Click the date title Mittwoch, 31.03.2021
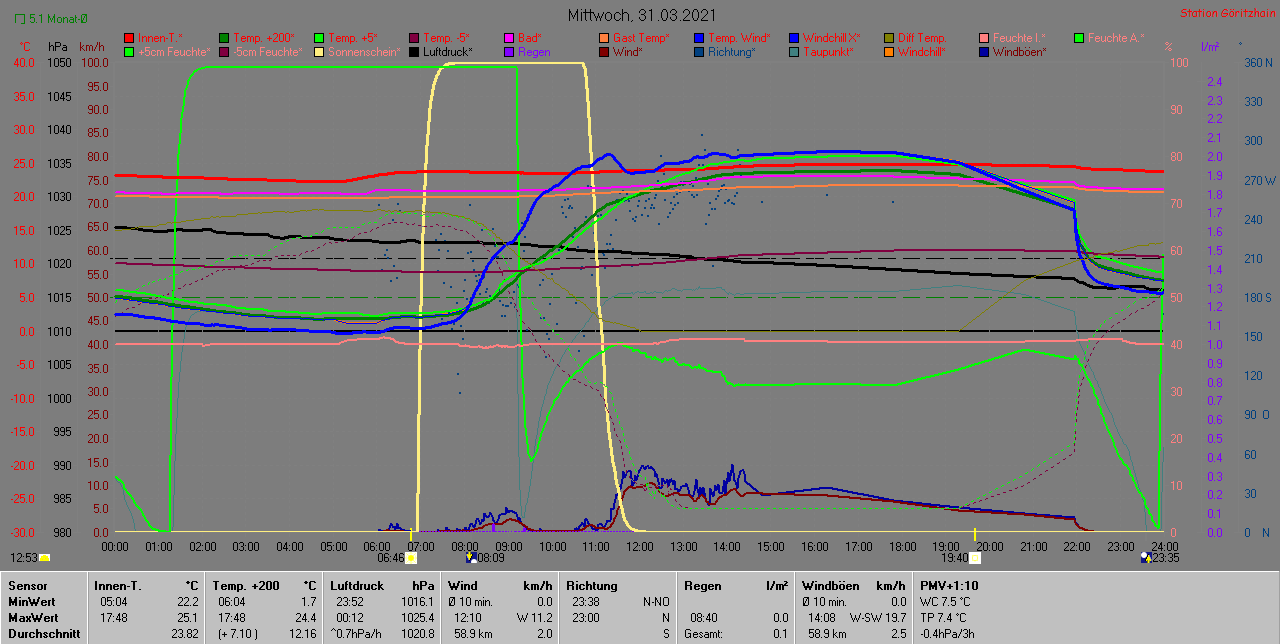The width and height of the screenshot is (1280, 644). 639,15
